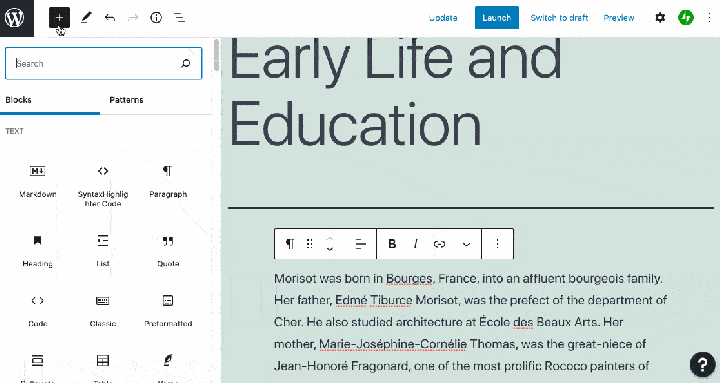Screen dimensions: 720x383
Task: Insert the Table block icon
Action: pos(103,360)
